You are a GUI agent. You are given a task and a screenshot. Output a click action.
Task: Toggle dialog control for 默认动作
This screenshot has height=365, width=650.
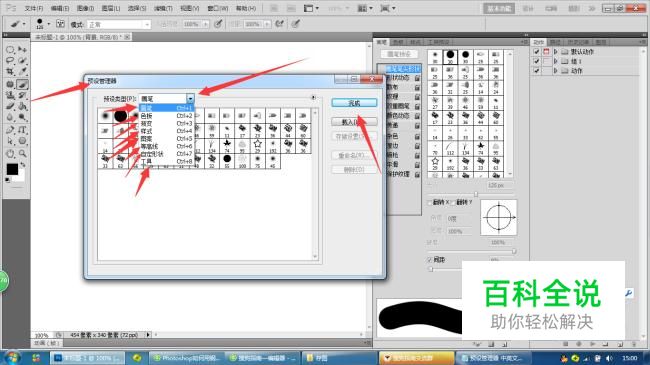pyautogui.click(x=546, y=52)
